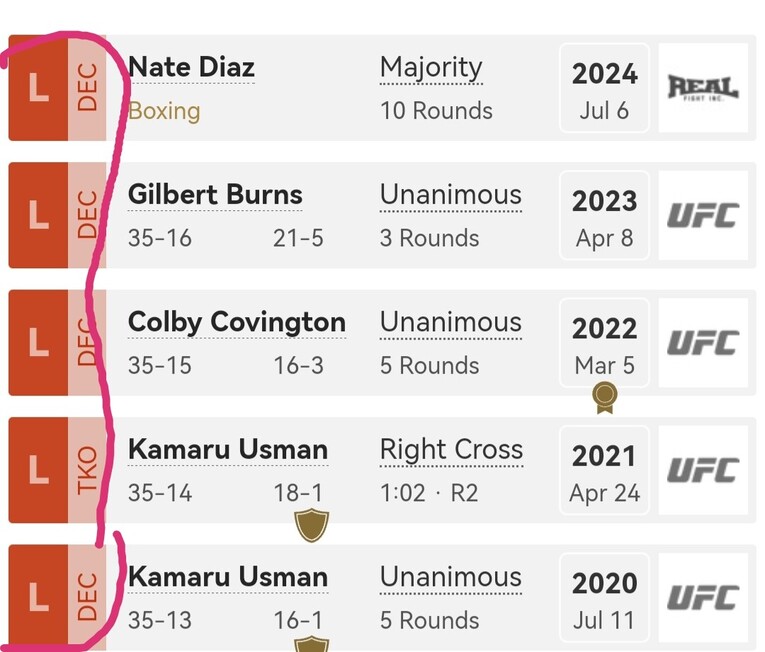Click the Boxing label under Nate Diaz
765x652 pixels.
pyautogui.click(x=164, y=111)
